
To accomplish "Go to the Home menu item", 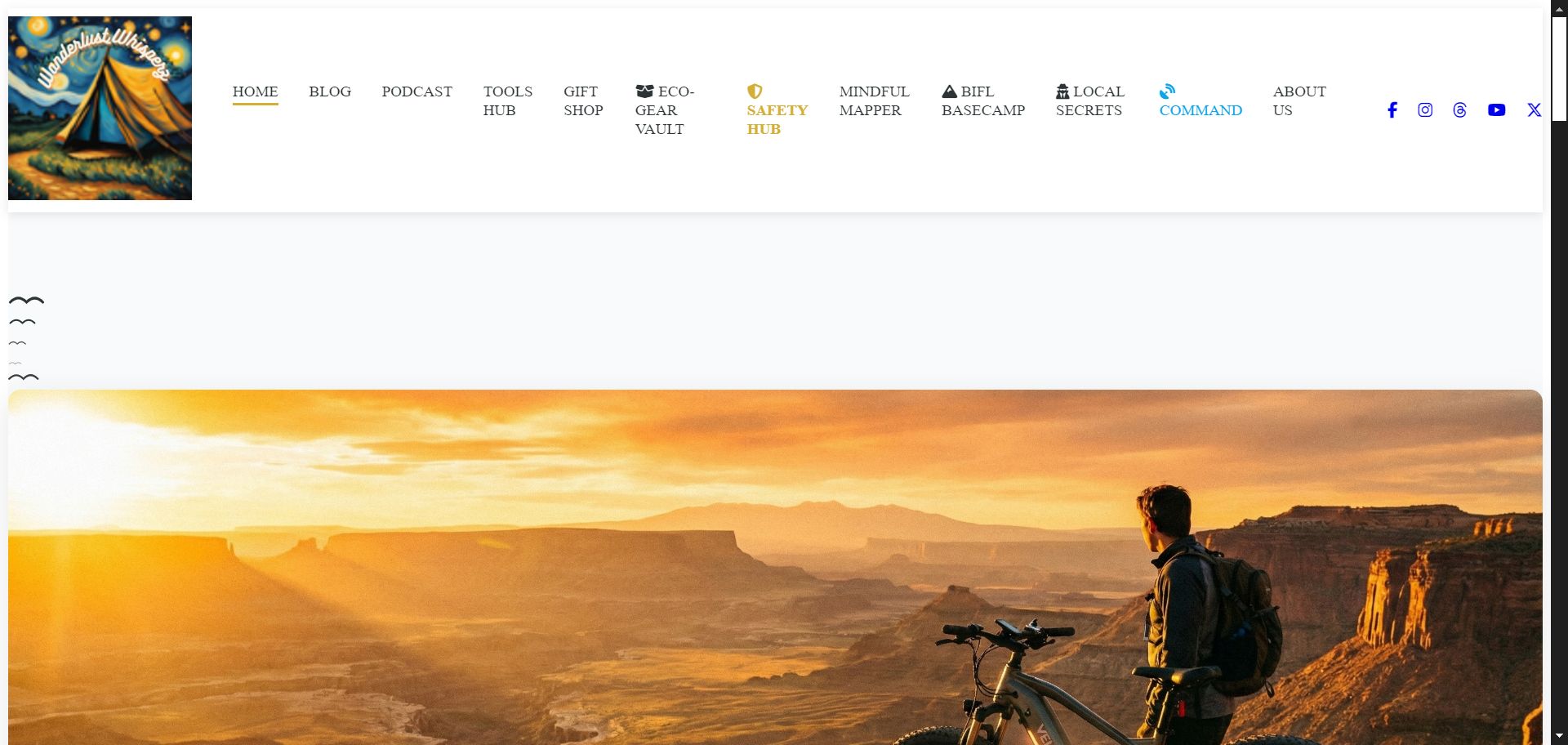I will coord(255,92).
